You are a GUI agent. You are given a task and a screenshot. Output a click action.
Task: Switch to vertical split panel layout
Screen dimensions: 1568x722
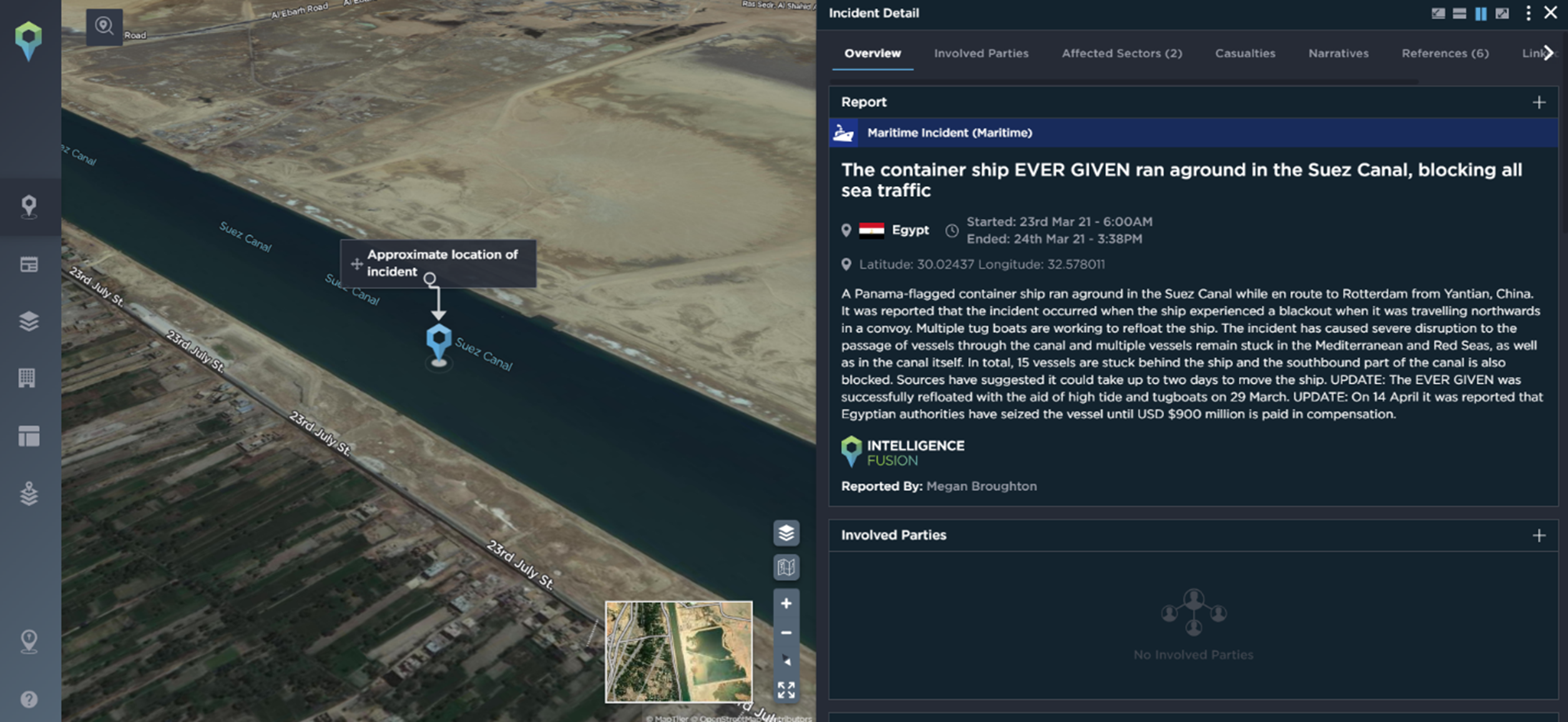coord(1481,13)
